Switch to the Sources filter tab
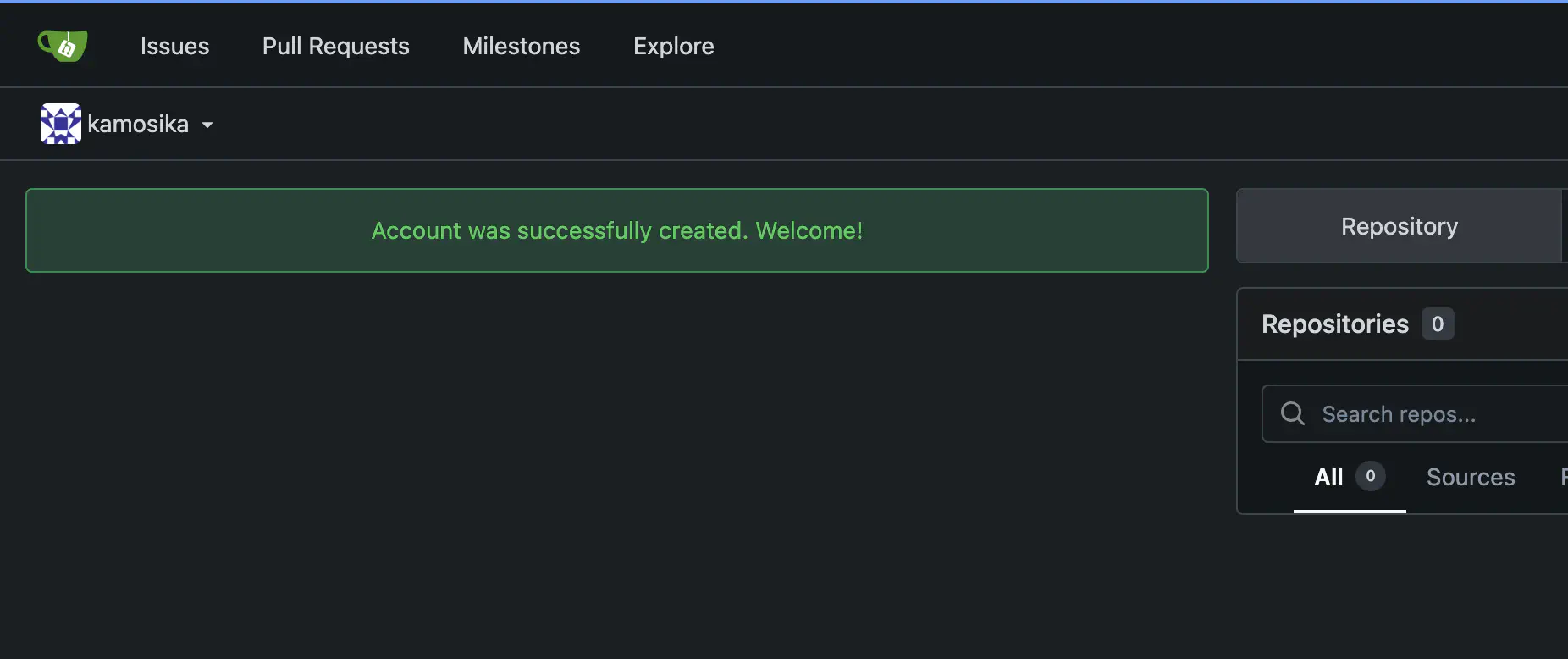 click(1470, 477)
